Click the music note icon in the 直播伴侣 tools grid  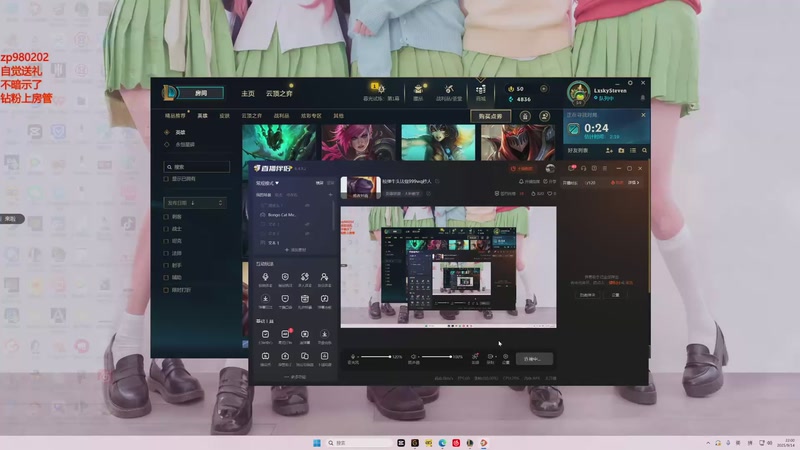324,299
